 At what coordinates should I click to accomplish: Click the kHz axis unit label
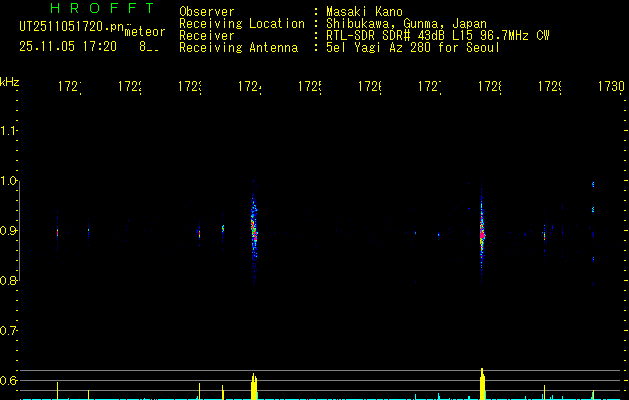[10, 82]
